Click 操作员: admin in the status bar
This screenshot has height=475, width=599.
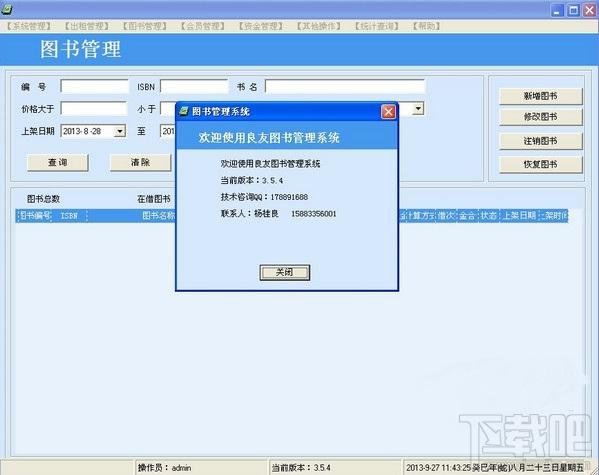[164, 467]
